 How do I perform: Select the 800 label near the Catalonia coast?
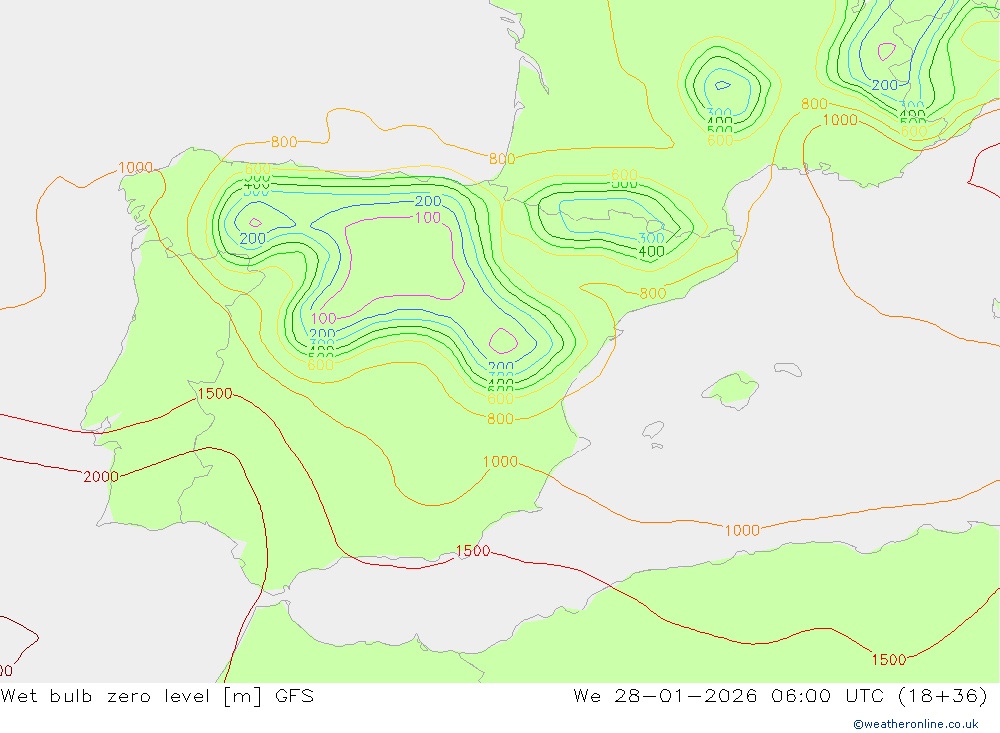point(652,293)
